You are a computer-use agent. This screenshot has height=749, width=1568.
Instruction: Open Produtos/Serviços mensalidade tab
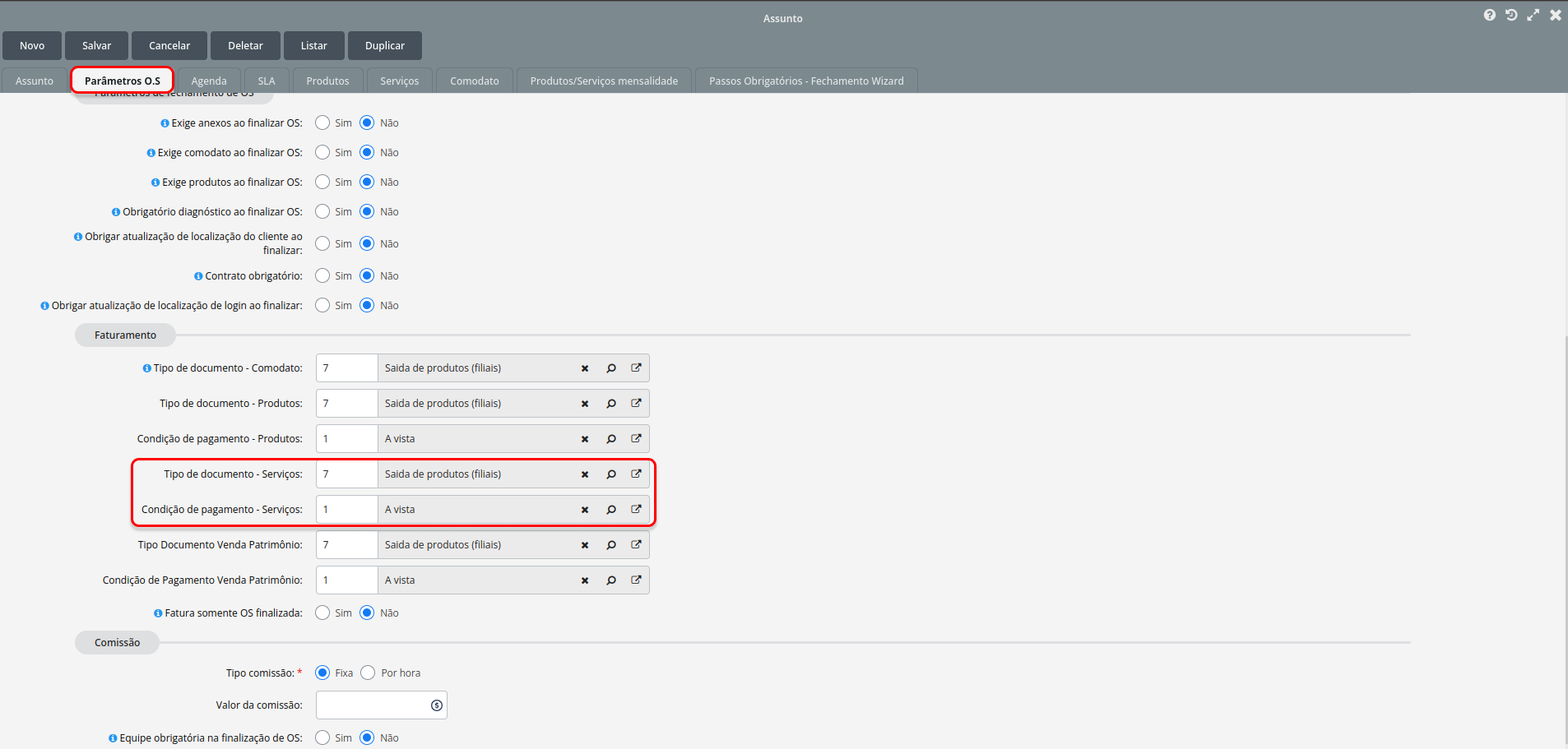(604, 81)
